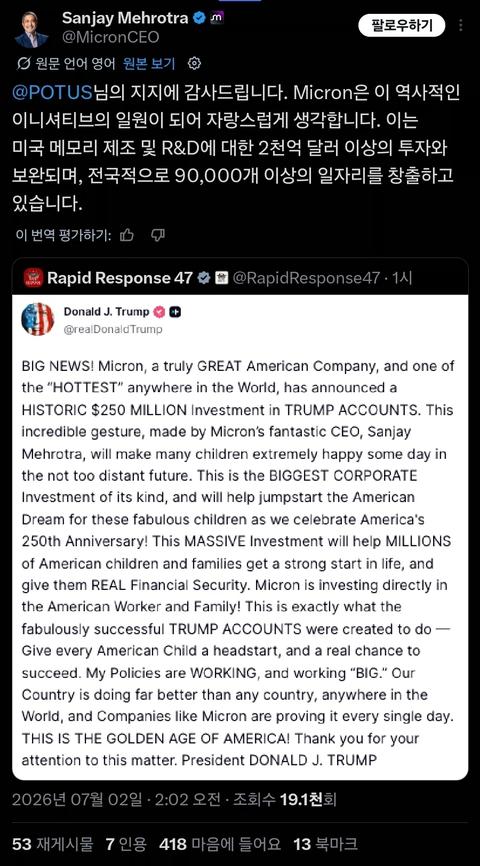Click the blue verified badge beside Sanjay Mehrotra
Screen dimensions: 480x866
[x=199, y=18]
